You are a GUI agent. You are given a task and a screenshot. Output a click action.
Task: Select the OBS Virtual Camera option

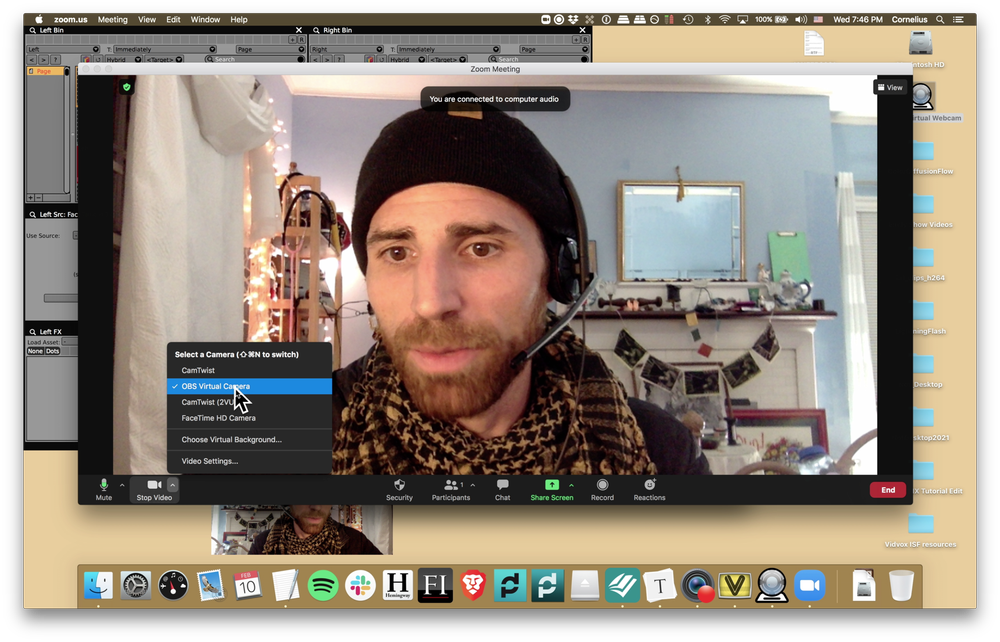coord(249,386)
